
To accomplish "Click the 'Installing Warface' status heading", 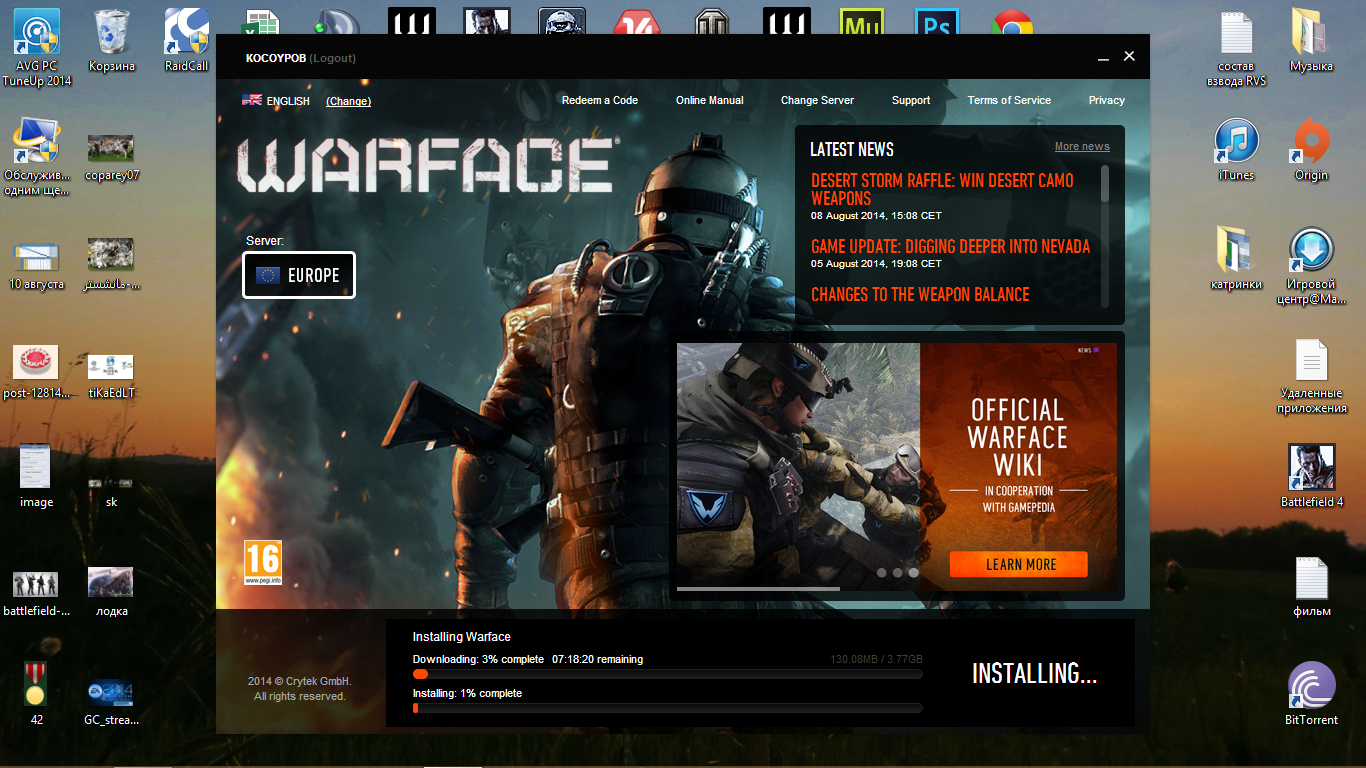I will pyautogui.click(x=462, y=637).
